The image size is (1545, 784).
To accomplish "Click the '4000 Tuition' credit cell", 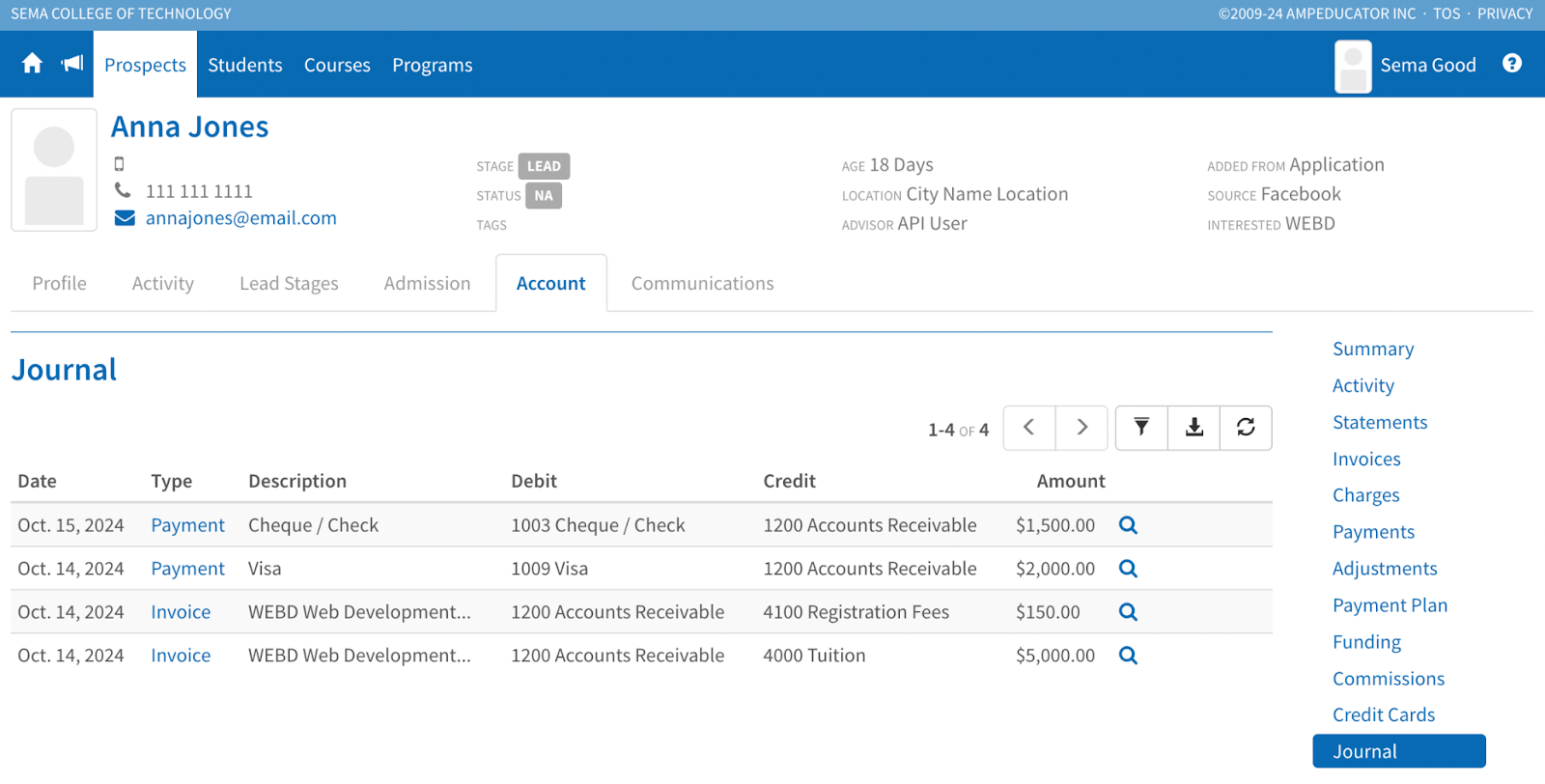I will (x=814, y=656).
